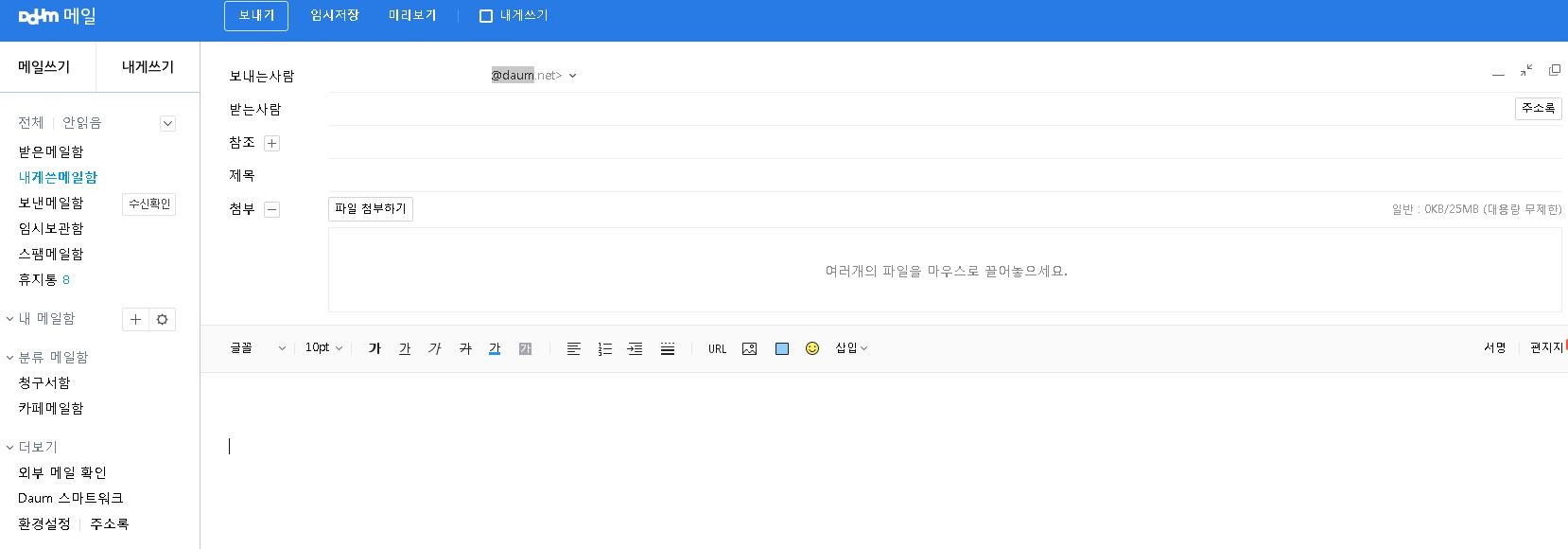Open the 글꼴 font dropdown
This screenshot has width=1568, height=549.
(257, 348)
